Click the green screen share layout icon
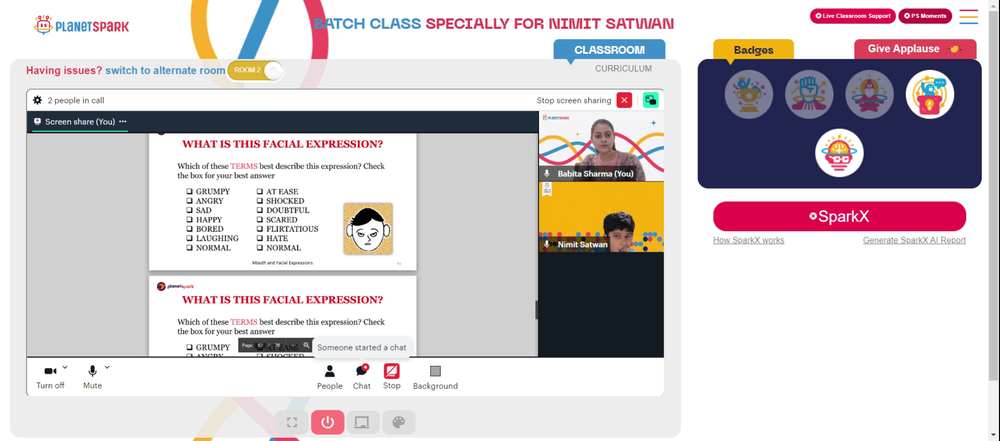 coord(651,100)
